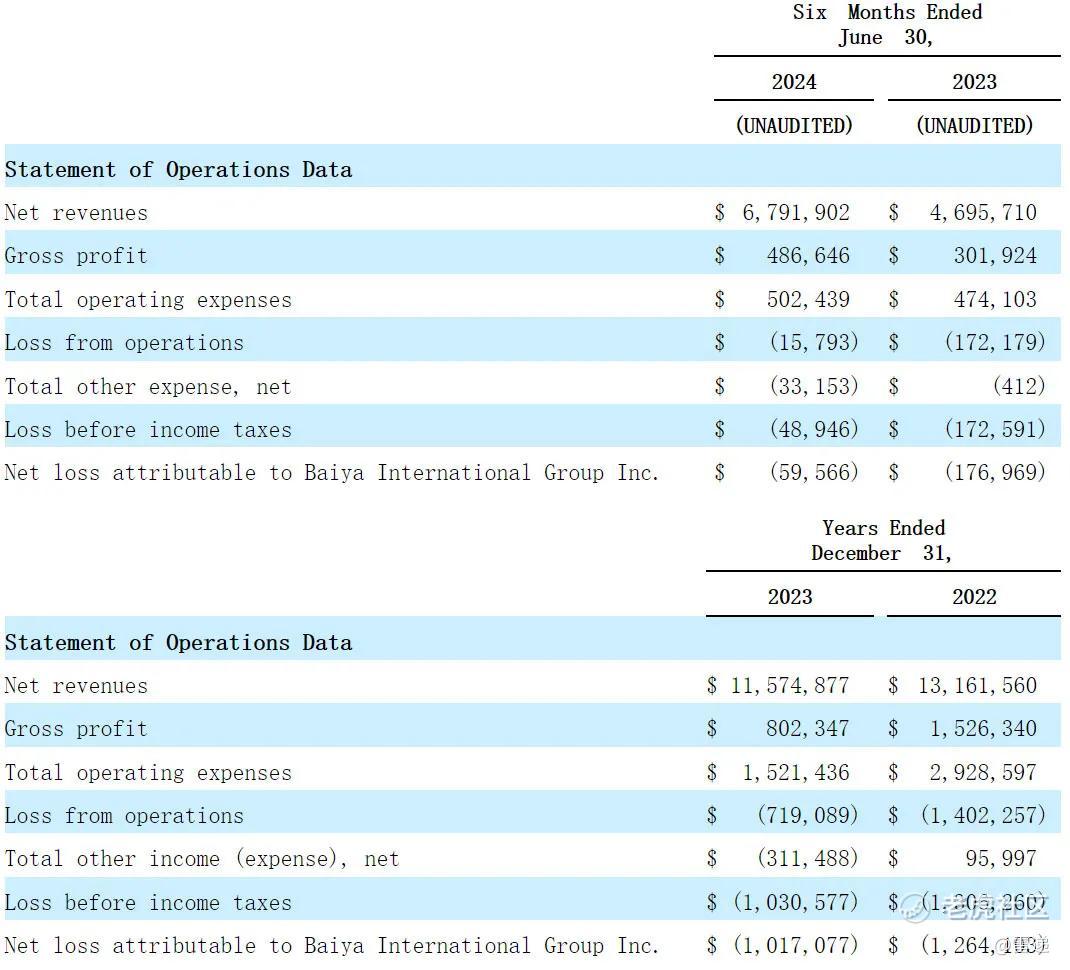
Task: Click "Gross profit" label in the six-month table
Action: coord(76,256)
